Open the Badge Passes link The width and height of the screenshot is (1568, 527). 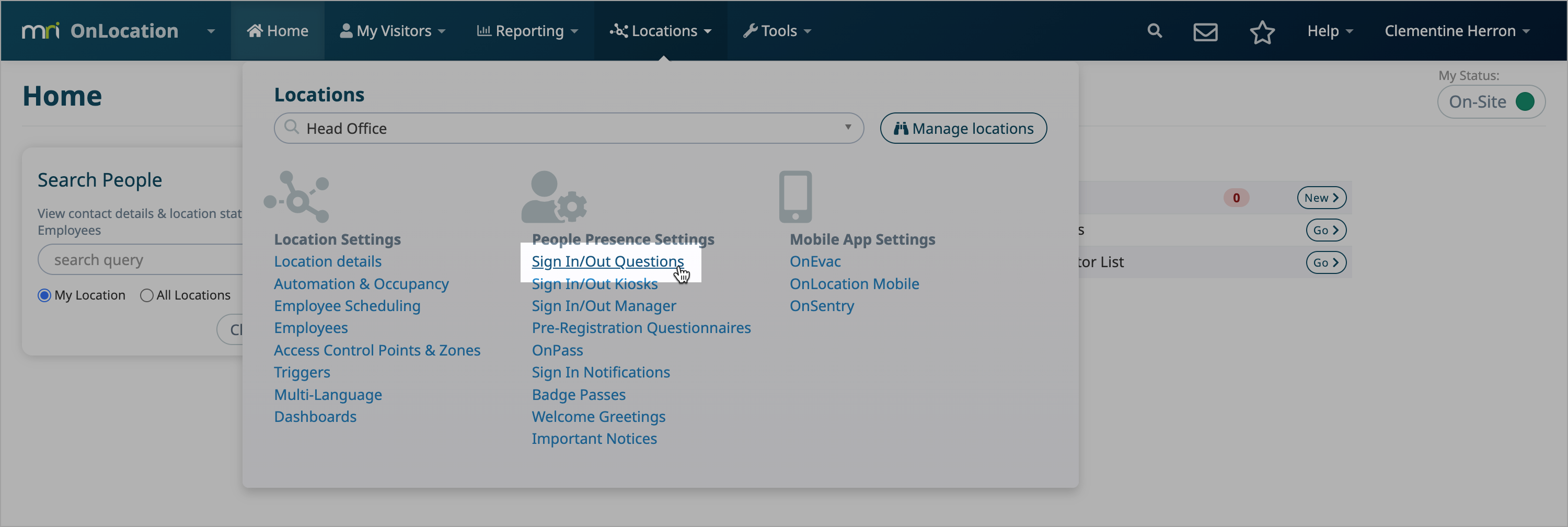pyautogui.click(x=578, y=395)
